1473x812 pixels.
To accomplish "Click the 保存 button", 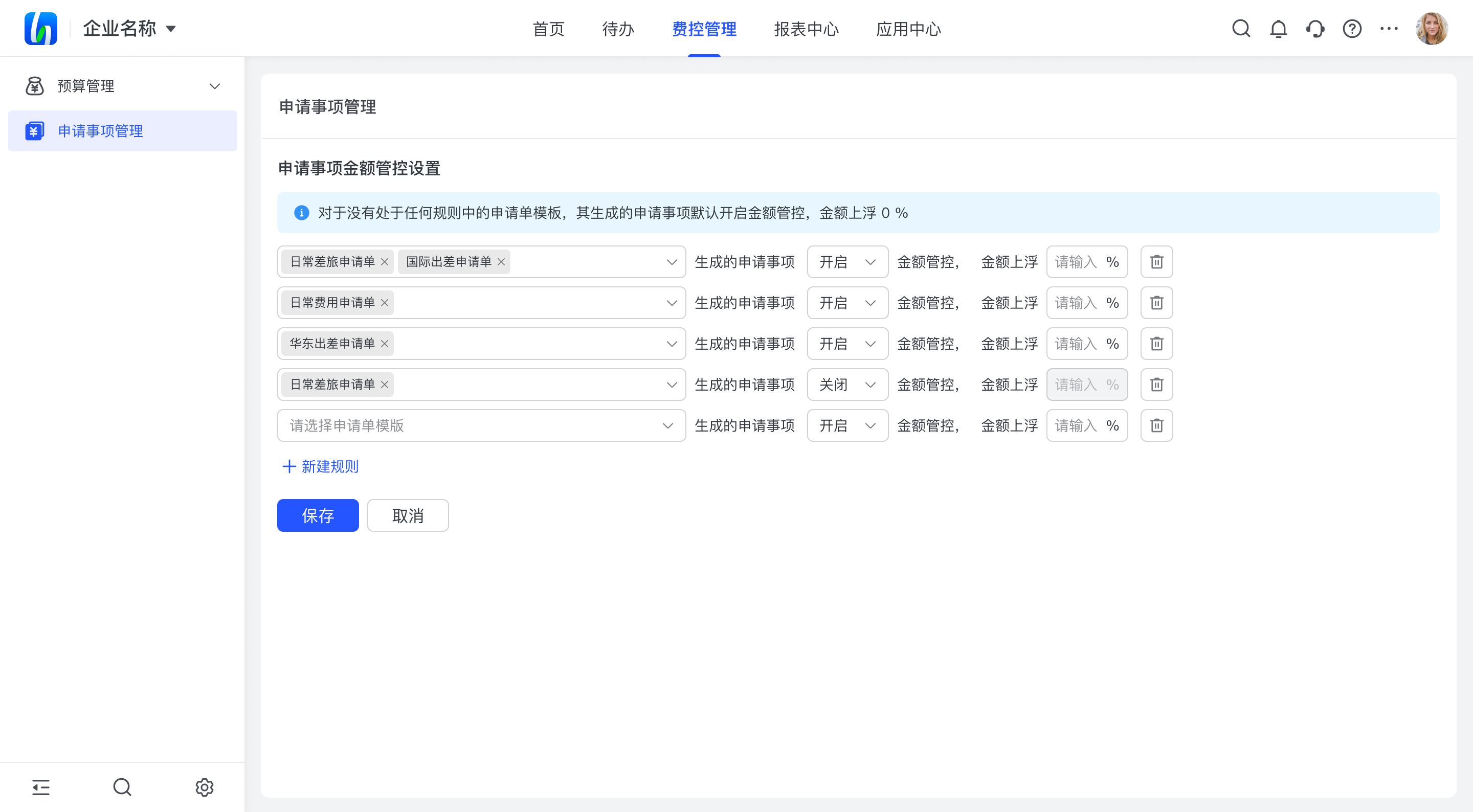I will tap(317, 516).
